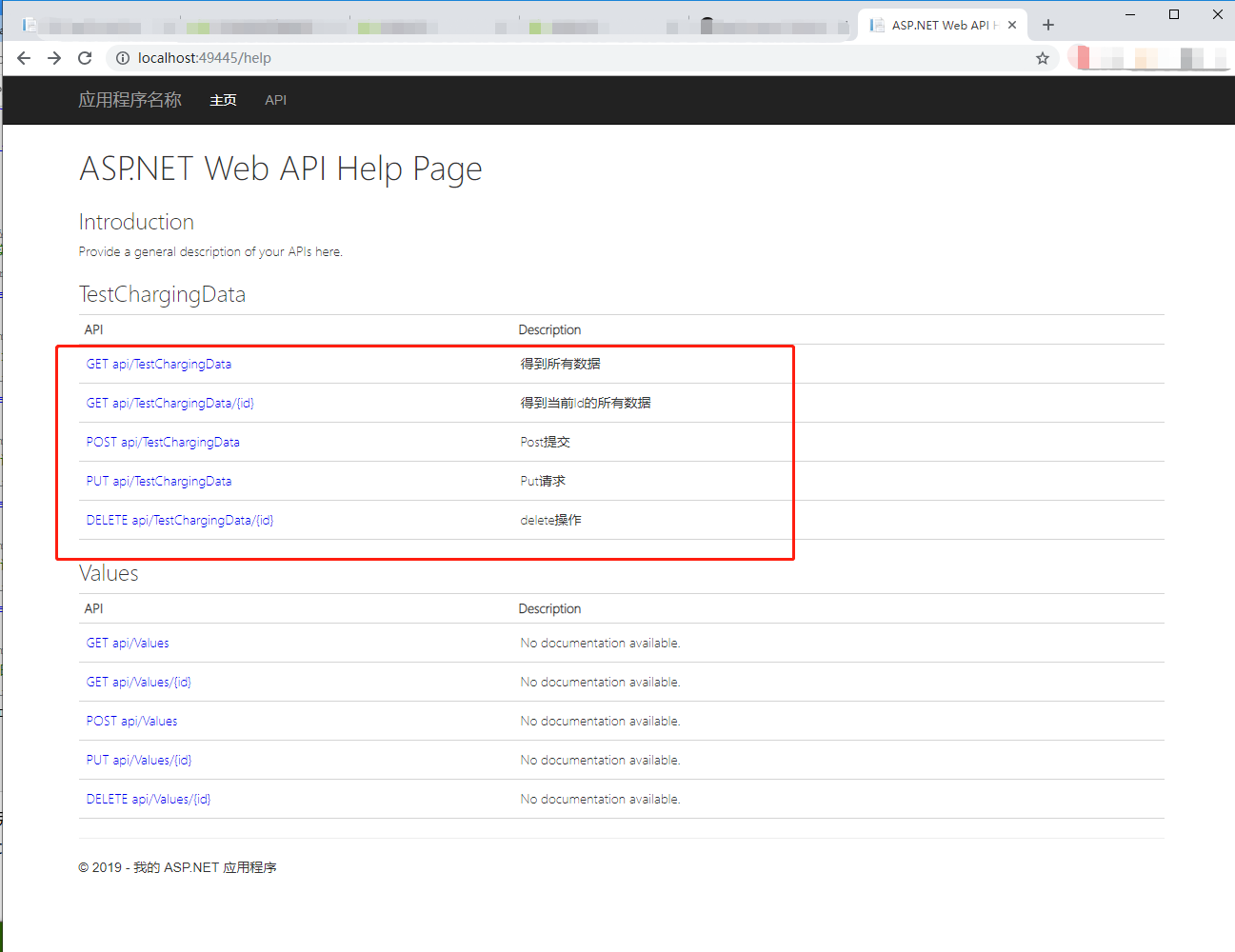
Task: Click 'No documentation available.' for DELETE api/Values/{id}
Action: tap(600, 799)
